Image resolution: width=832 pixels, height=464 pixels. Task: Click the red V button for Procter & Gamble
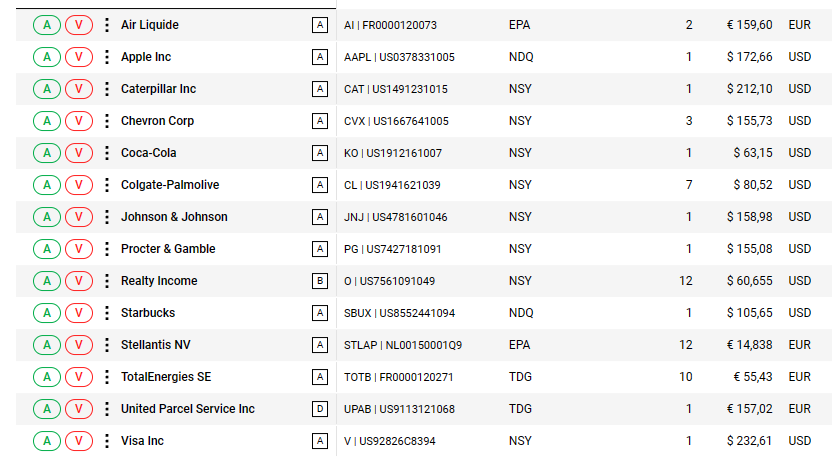point(79,249)
